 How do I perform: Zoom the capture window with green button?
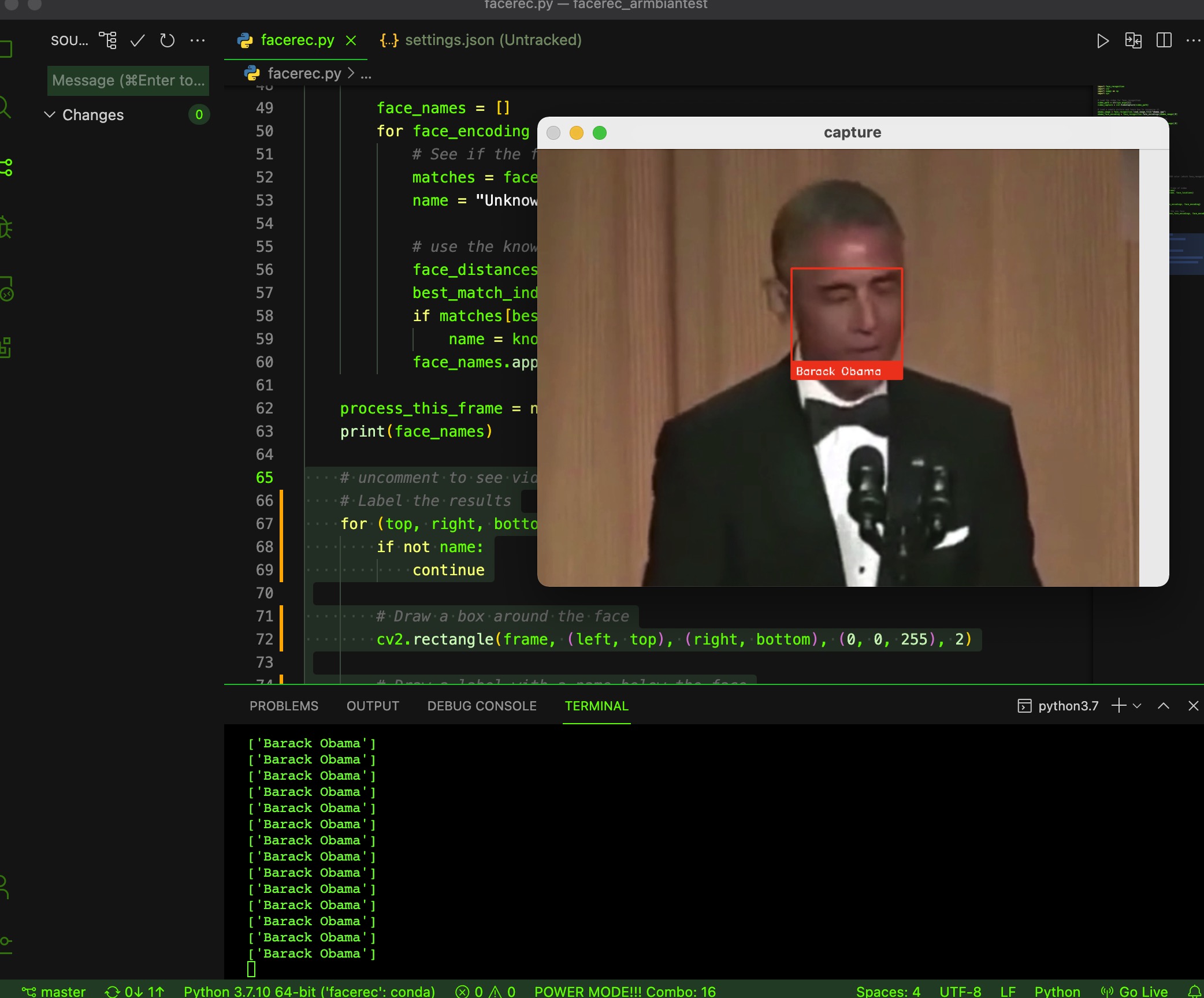click(x=600, y=133)
